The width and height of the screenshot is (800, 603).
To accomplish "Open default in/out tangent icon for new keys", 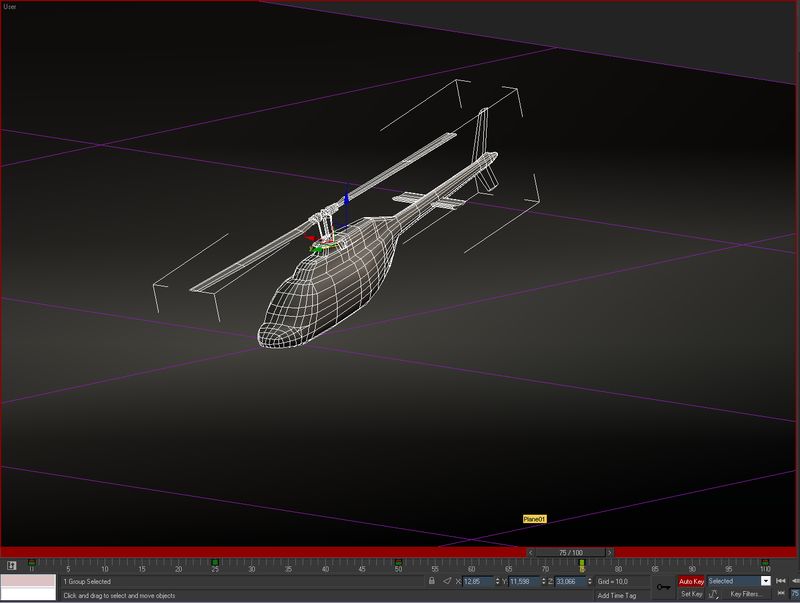I will 713,594.
